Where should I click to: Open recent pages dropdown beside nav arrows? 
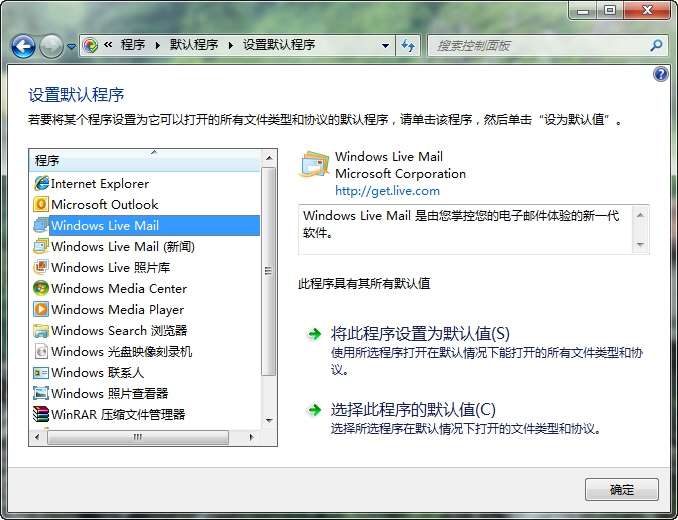pyautogui.click(x=71, y=46)
